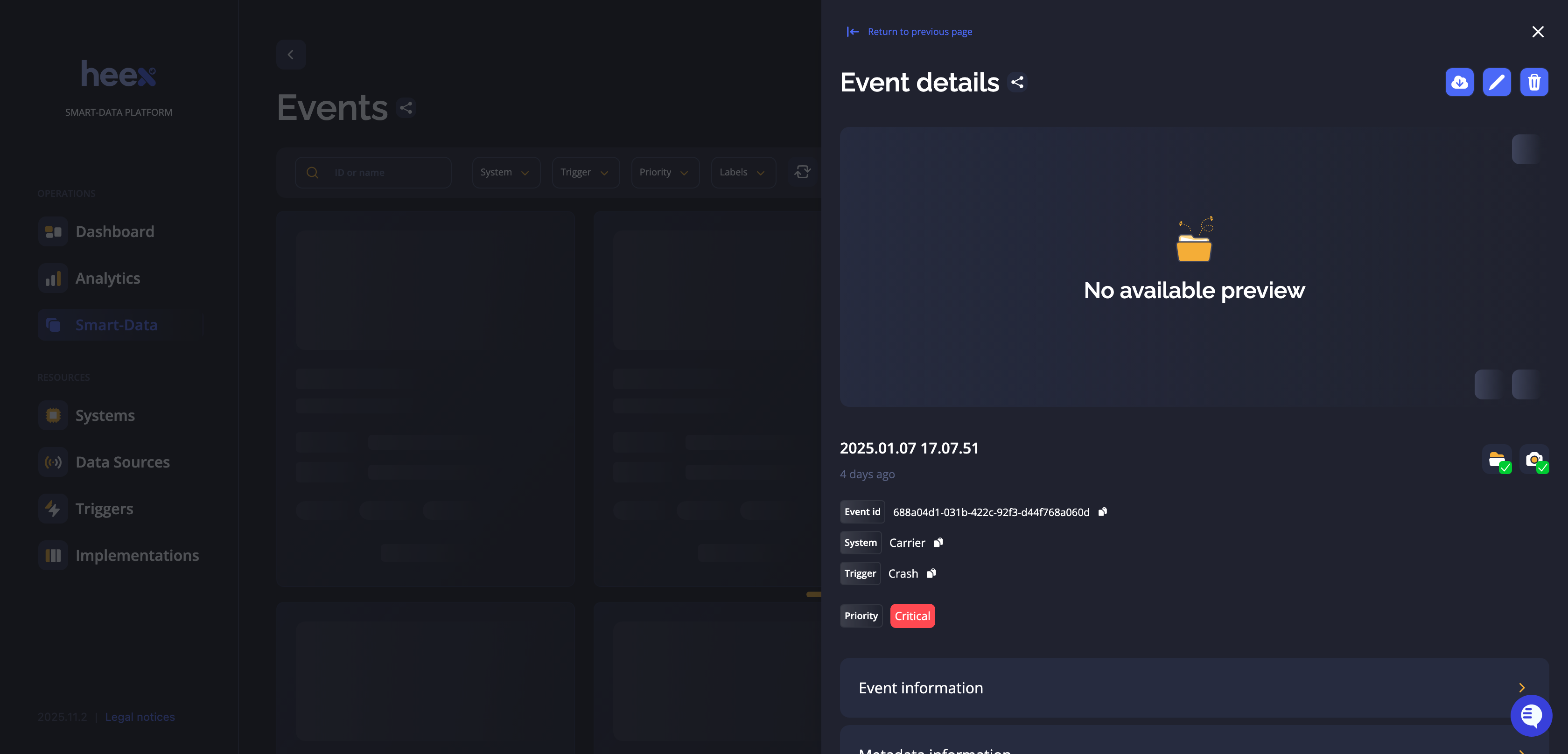The width and height of the screenshot is (1568, 754).
Task: Click Return to previous page link
Action: 919,32
